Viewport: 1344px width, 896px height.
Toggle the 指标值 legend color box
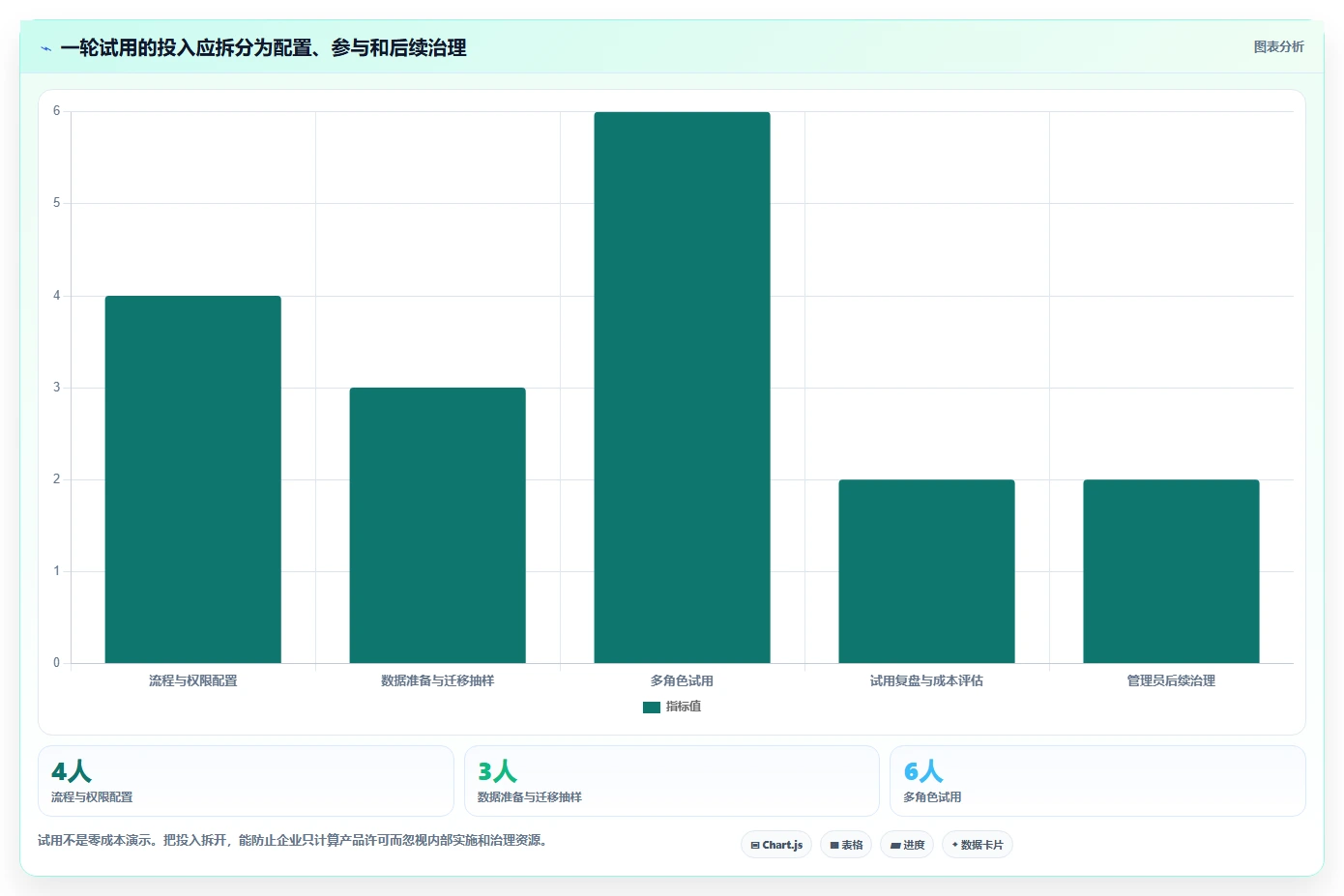point(651,708)
